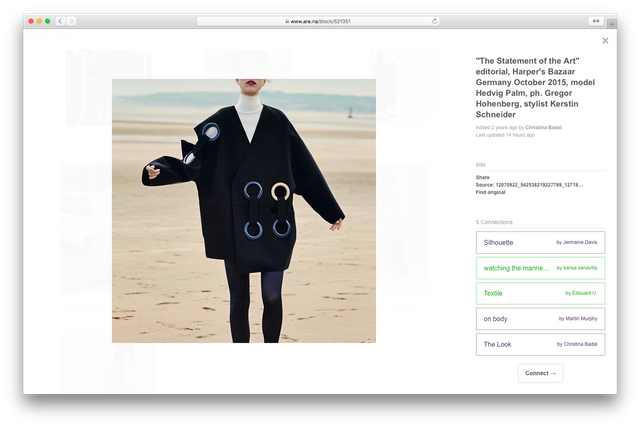Click the block title 'The Statement of the Art'
Image resolution: width=640 pixels, height=427 pixels.
535,87
